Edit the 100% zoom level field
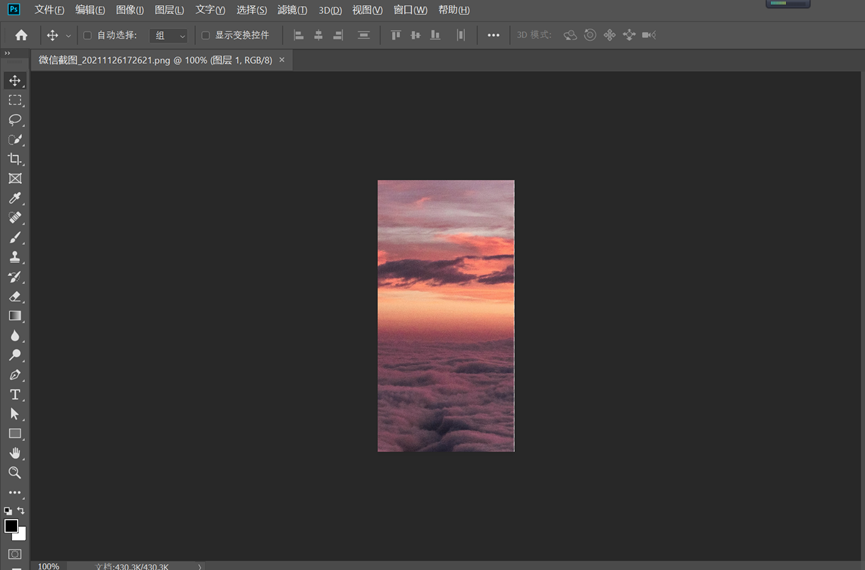Viewport: 865px width, 570px height. tap(49, 566)
